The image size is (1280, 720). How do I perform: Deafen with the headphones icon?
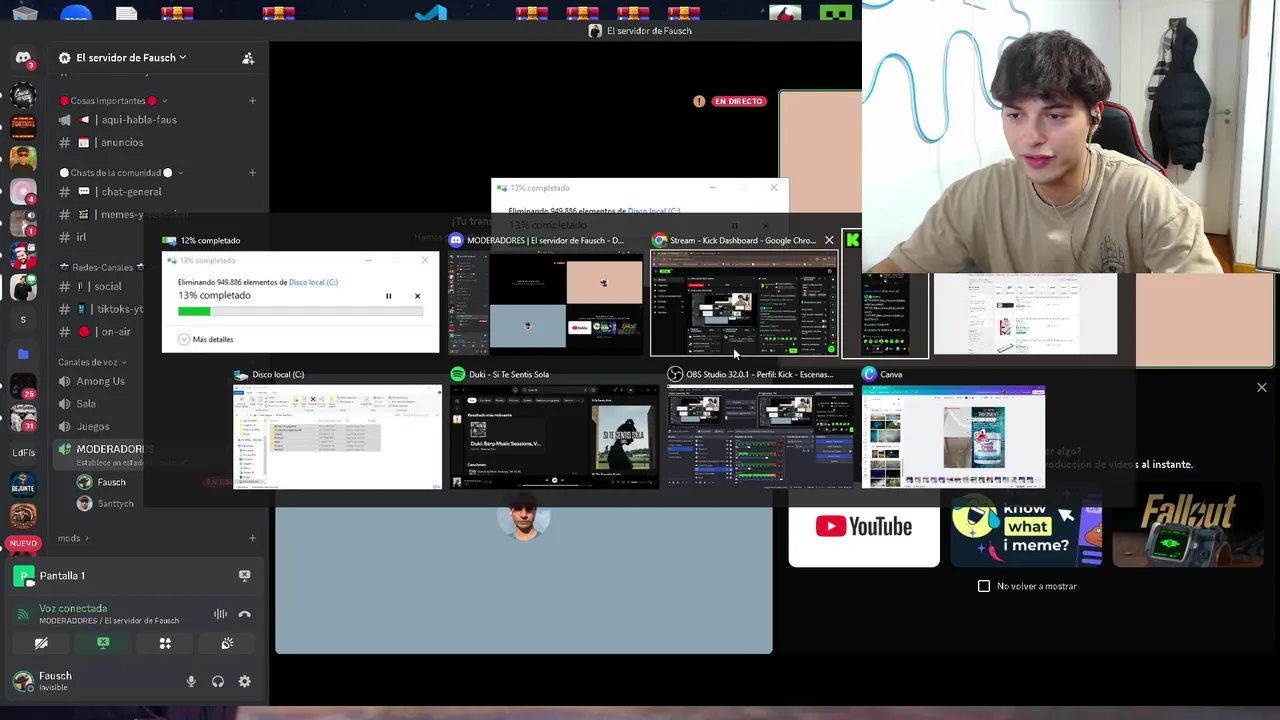tap(218, 681)
